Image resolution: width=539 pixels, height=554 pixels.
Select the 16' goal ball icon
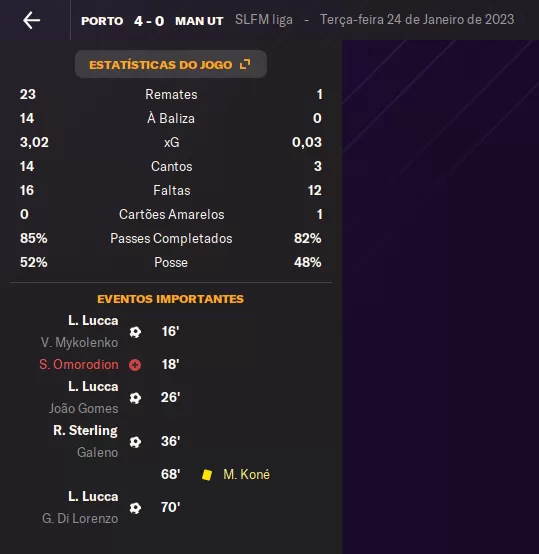(135, 332)
